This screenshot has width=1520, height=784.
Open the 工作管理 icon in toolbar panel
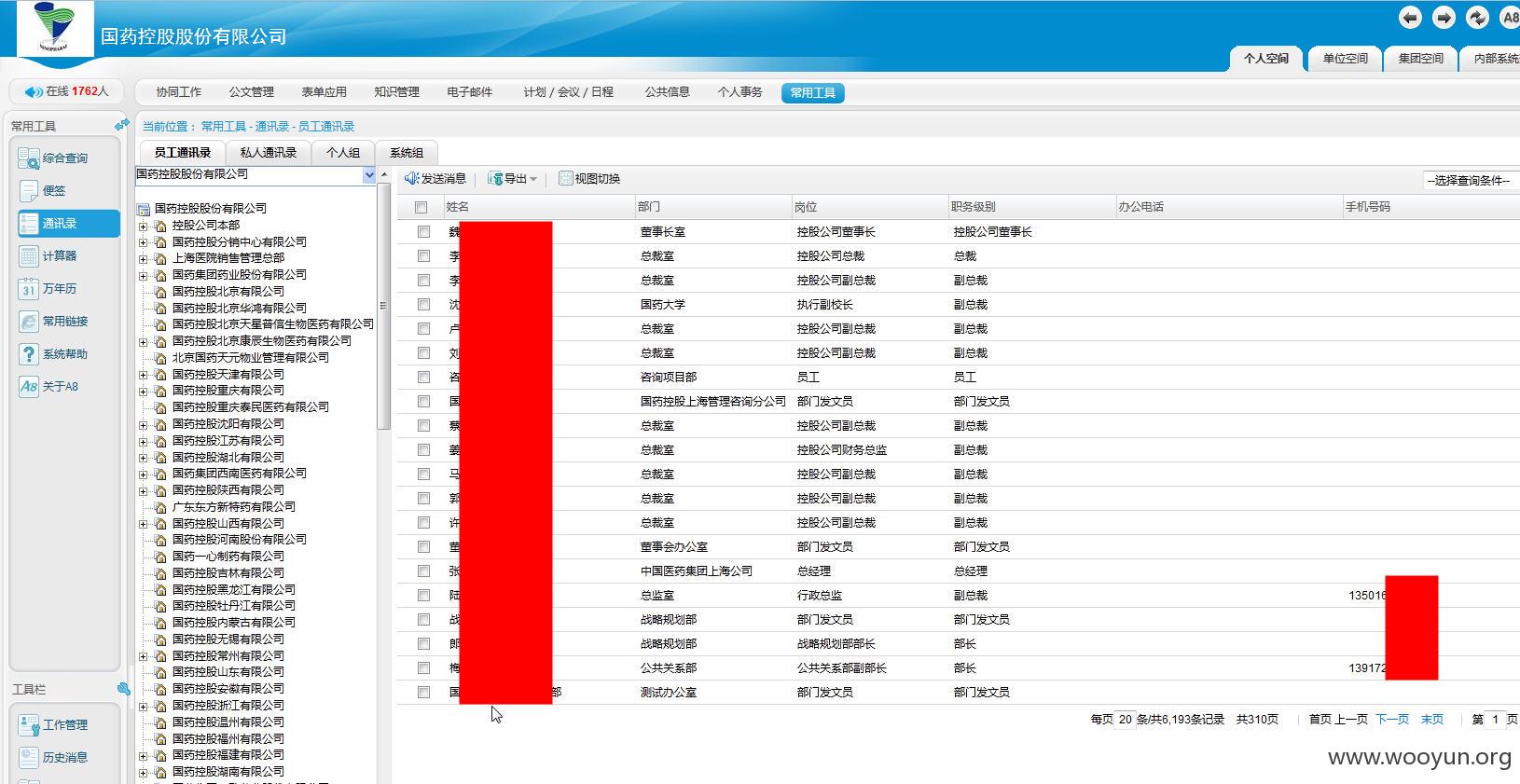(29, 725)
